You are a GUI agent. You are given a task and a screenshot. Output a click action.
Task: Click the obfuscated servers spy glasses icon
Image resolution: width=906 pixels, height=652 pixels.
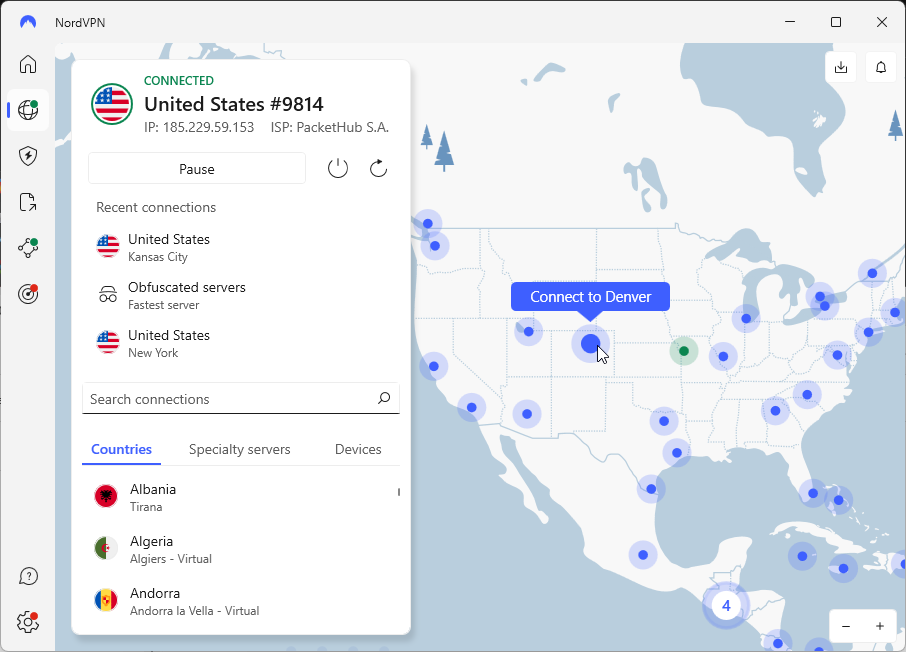pyautogui.click(x=108, y=295)
